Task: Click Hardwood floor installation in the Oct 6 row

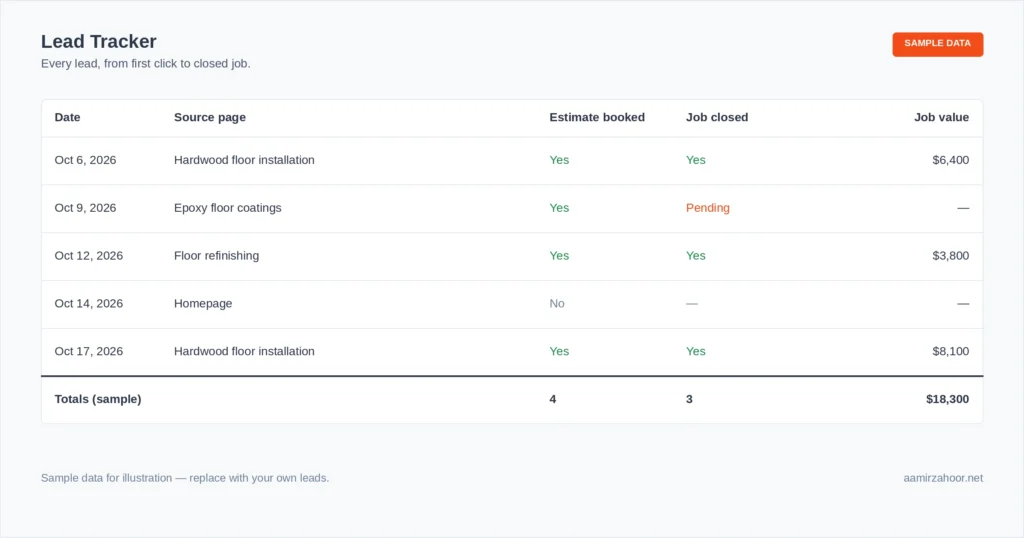Action: pyautogui.click(x=244, y=160)
